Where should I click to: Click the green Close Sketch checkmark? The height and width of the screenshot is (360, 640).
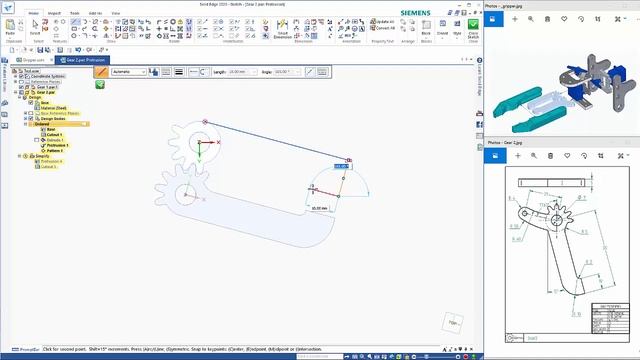click(x=473, y=24)
